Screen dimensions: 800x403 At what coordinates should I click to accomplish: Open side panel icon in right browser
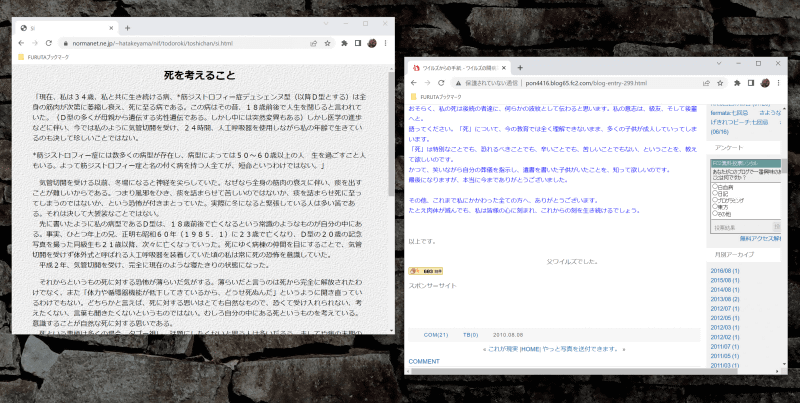click(x=750, y=83)
